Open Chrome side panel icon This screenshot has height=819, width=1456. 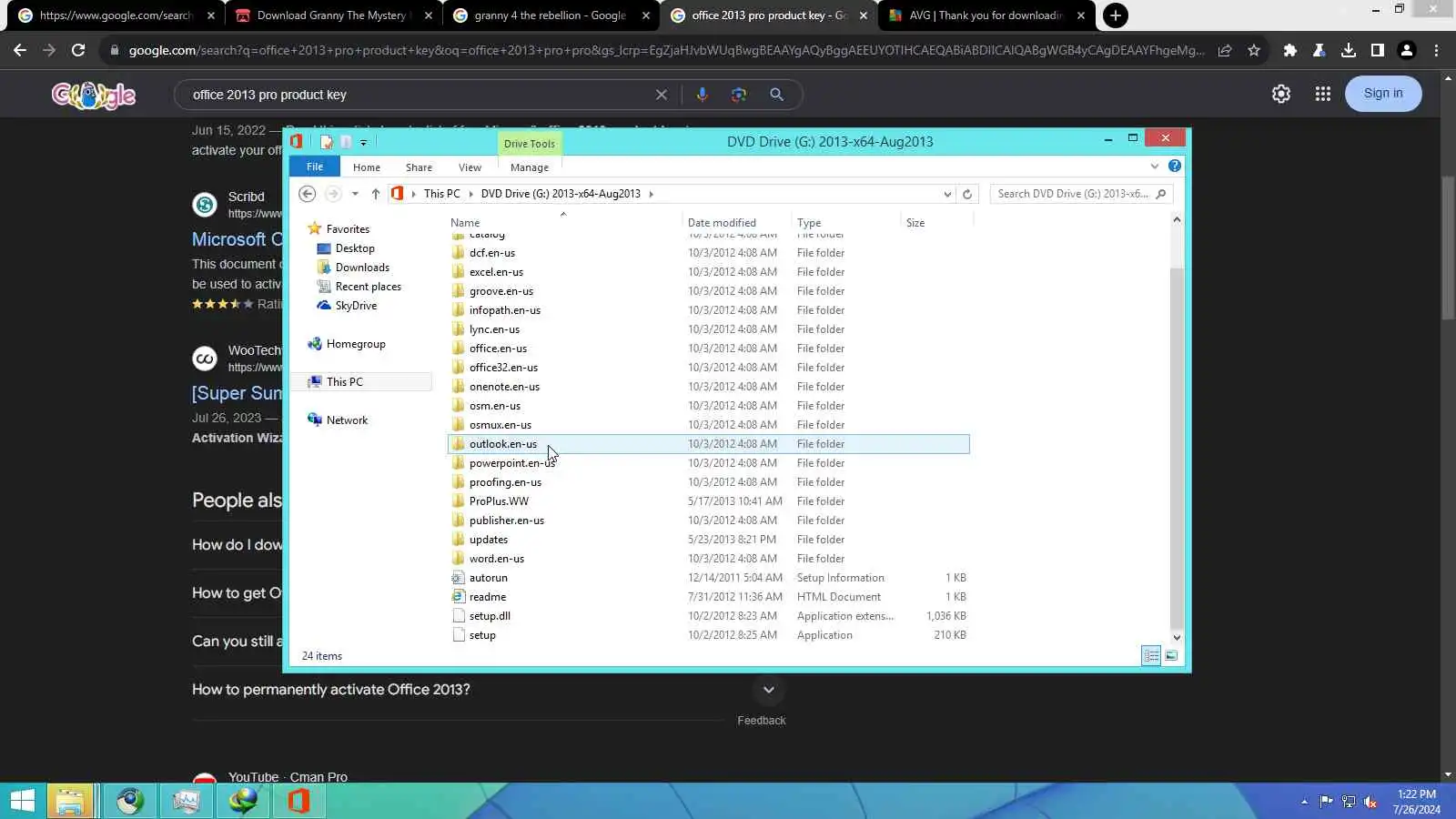pyautogui.click(x=1378, y=50)
